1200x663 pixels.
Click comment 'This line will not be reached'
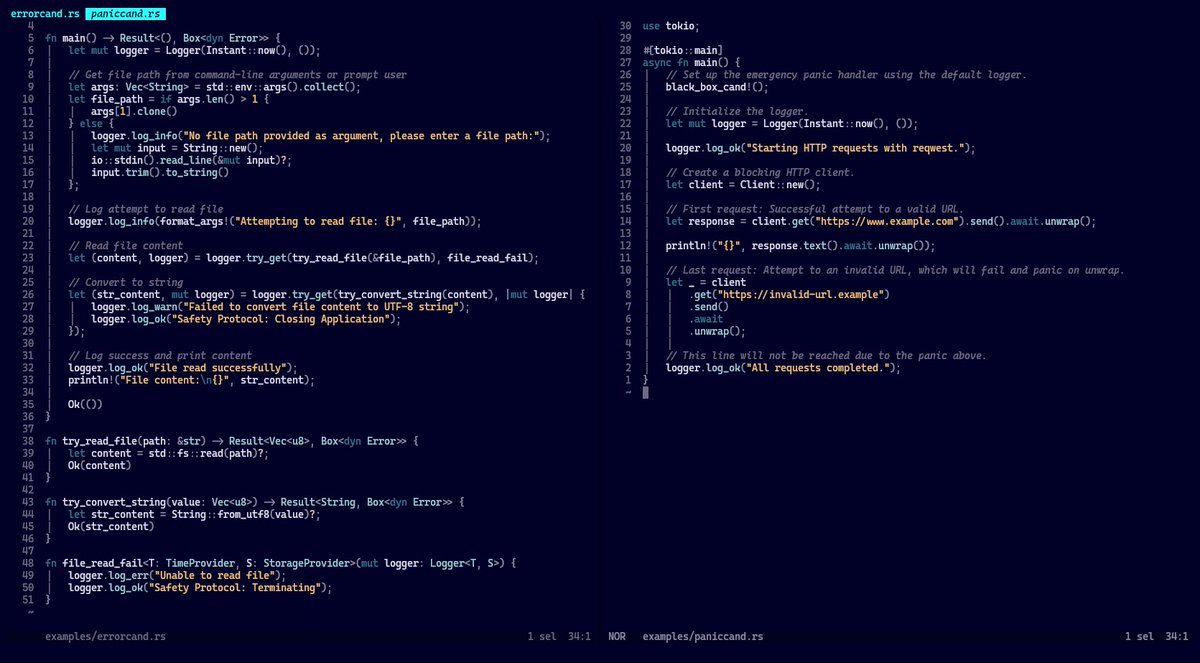[x=826, y=355]
